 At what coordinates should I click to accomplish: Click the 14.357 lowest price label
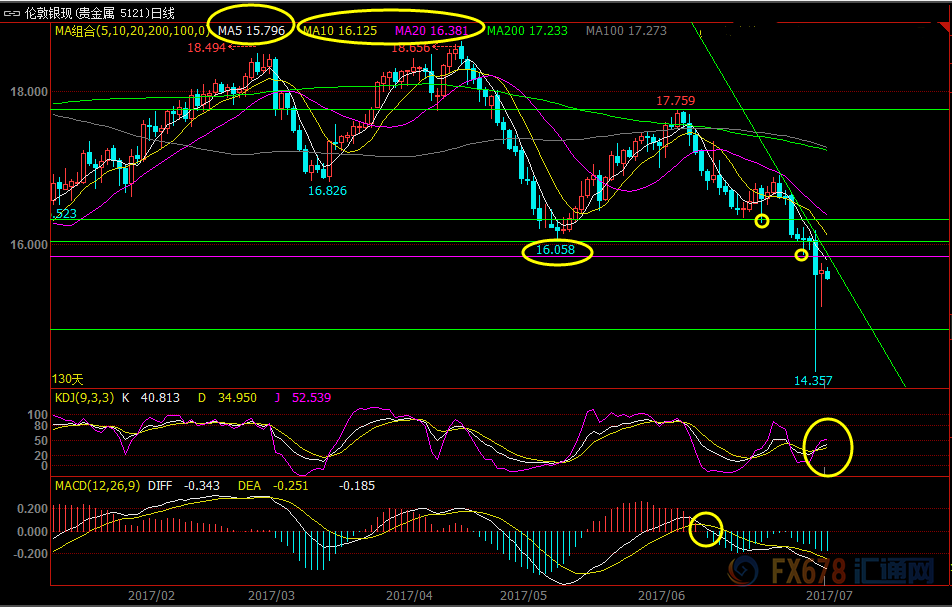click(x=812, y=381)
